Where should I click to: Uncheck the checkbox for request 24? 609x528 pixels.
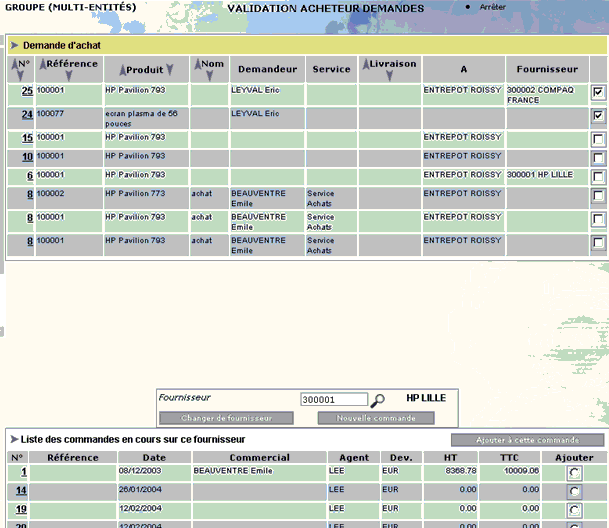click(598, 116)
